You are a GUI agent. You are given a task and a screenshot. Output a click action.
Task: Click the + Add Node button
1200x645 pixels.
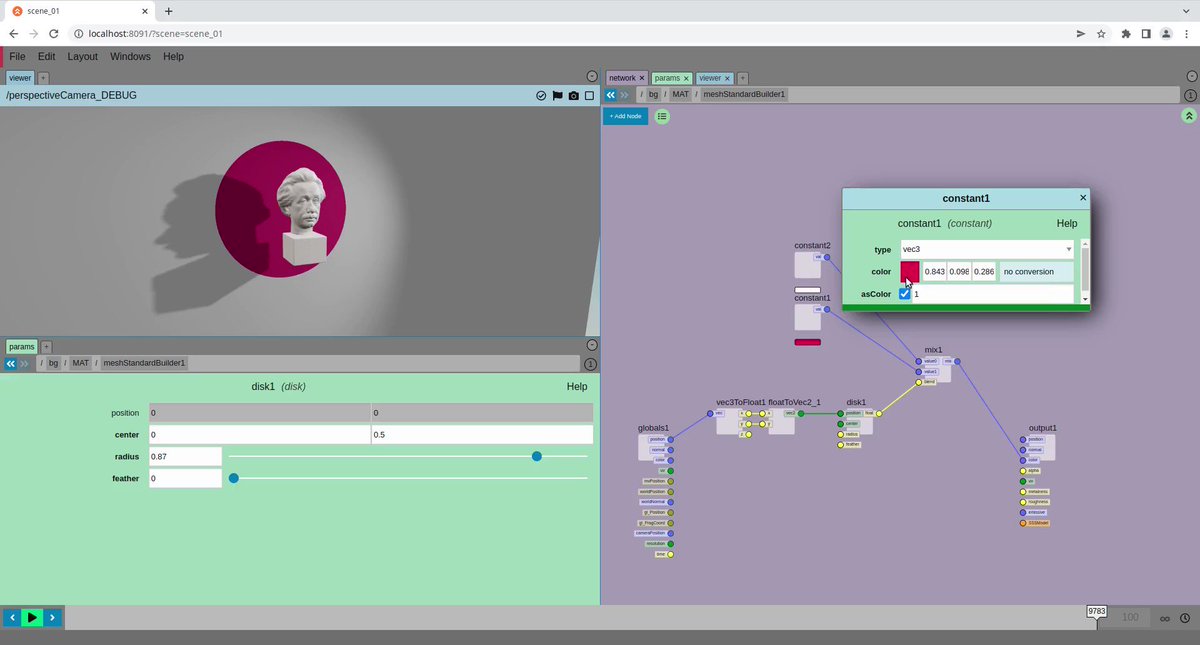pos(625,116)
